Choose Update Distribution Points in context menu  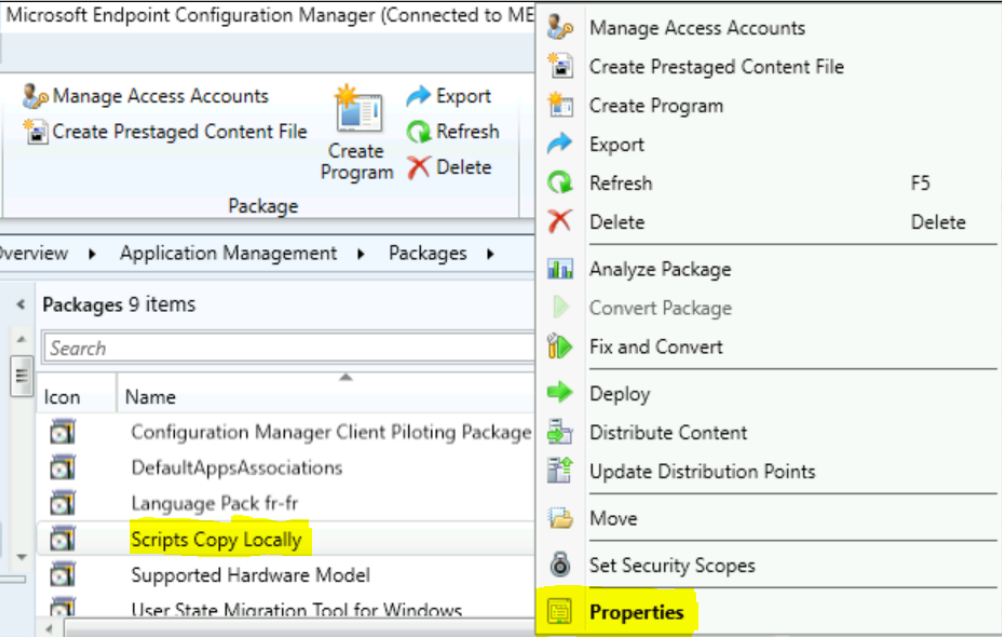pos(768,472)
